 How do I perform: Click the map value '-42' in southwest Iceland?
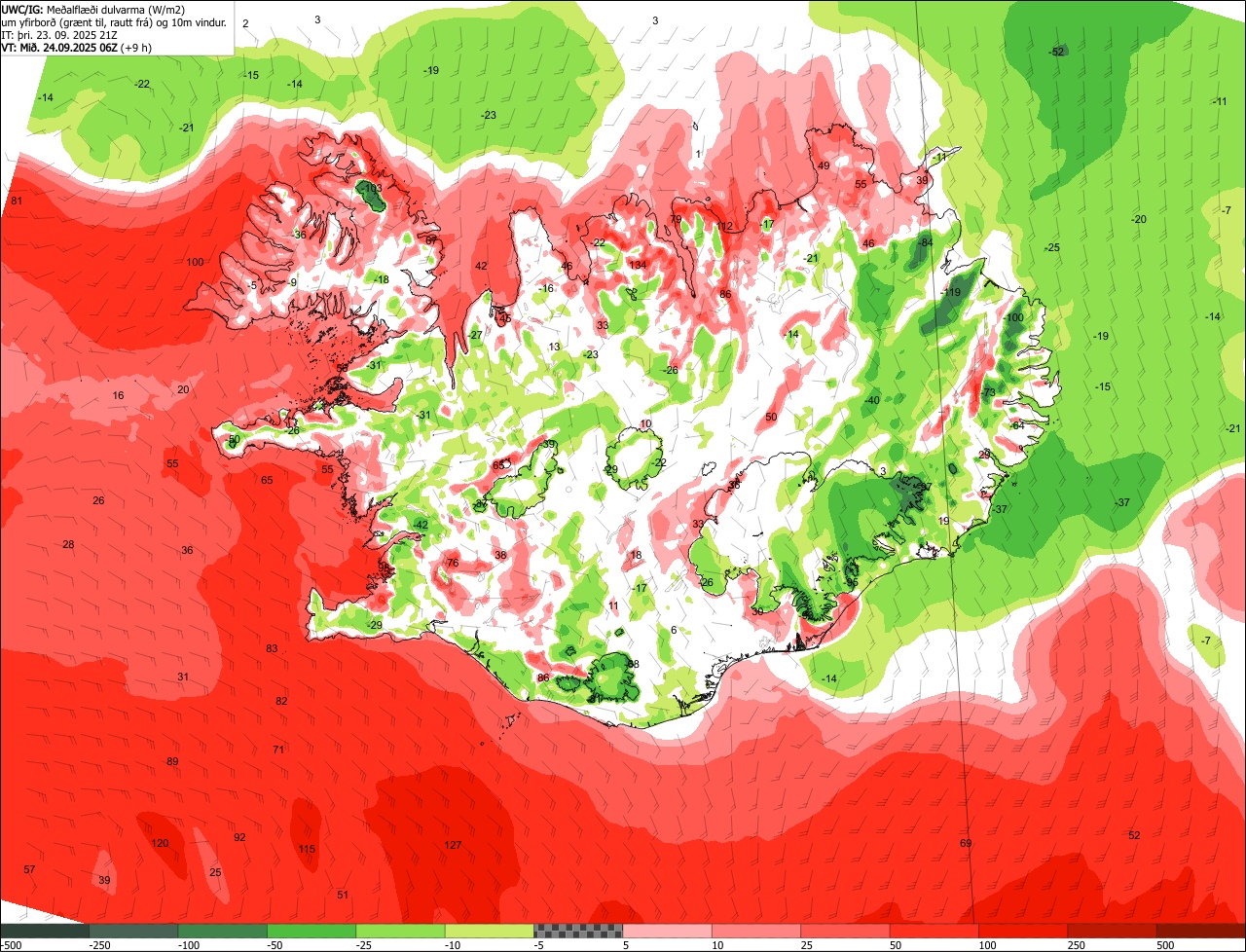421,525
